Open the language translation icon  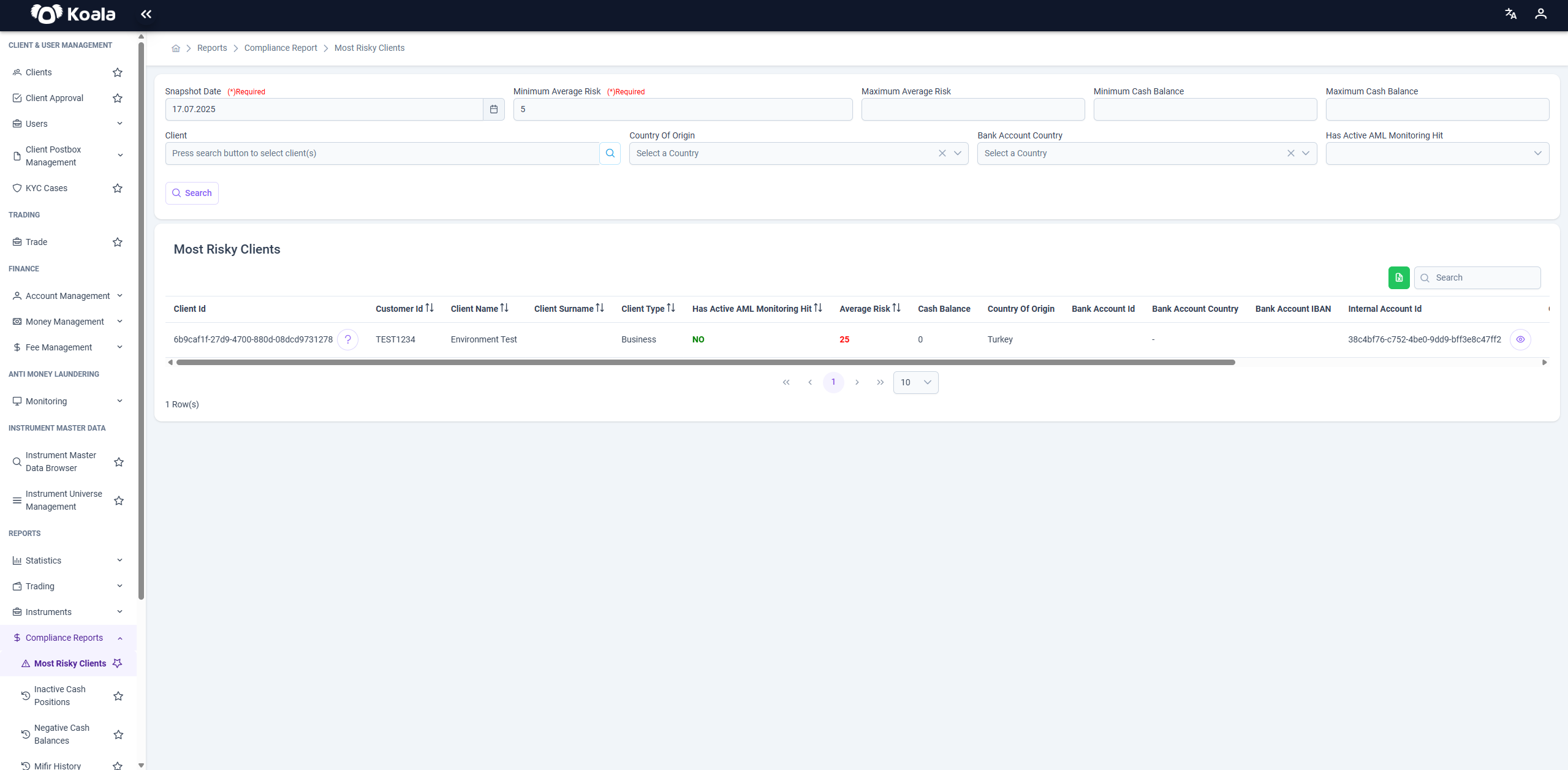tap(1510, 14)
